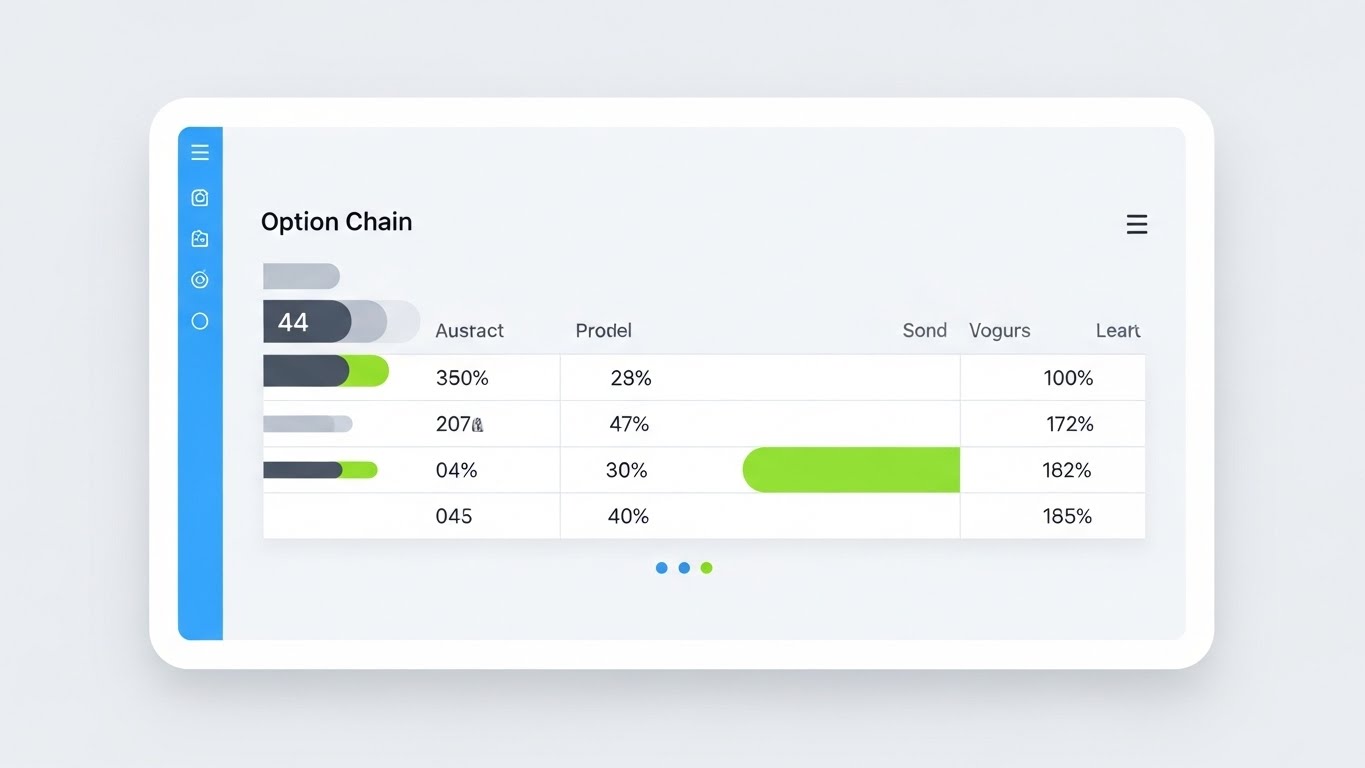Switch to the Austact column tab
1365x768 pixels.
(469, 330)
